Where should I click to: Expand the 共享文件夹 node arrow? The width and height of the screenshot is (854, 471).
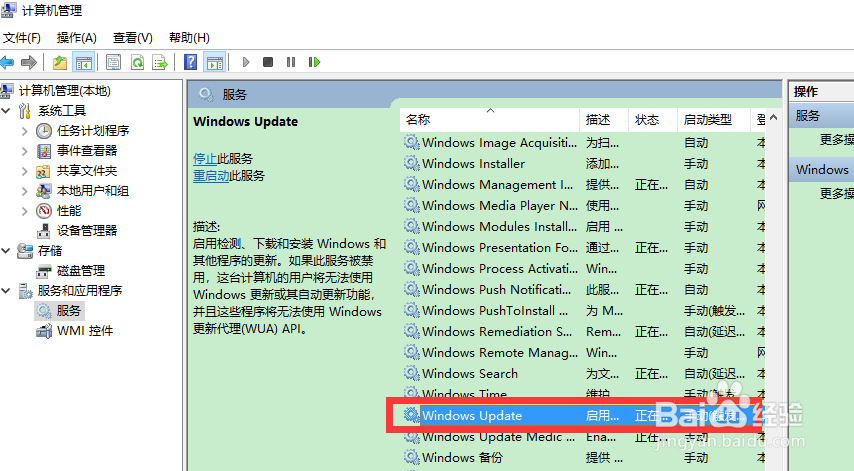tap(25, 171)
